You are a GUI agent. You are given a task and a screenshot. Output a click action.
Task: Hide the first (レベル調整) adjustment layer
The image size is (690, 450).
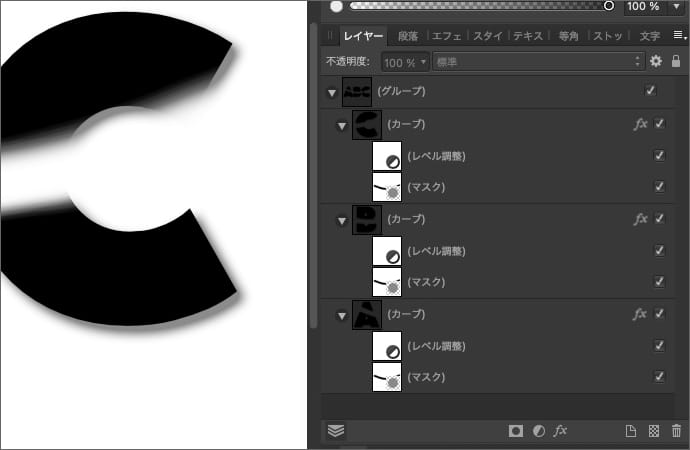[659, 156]
